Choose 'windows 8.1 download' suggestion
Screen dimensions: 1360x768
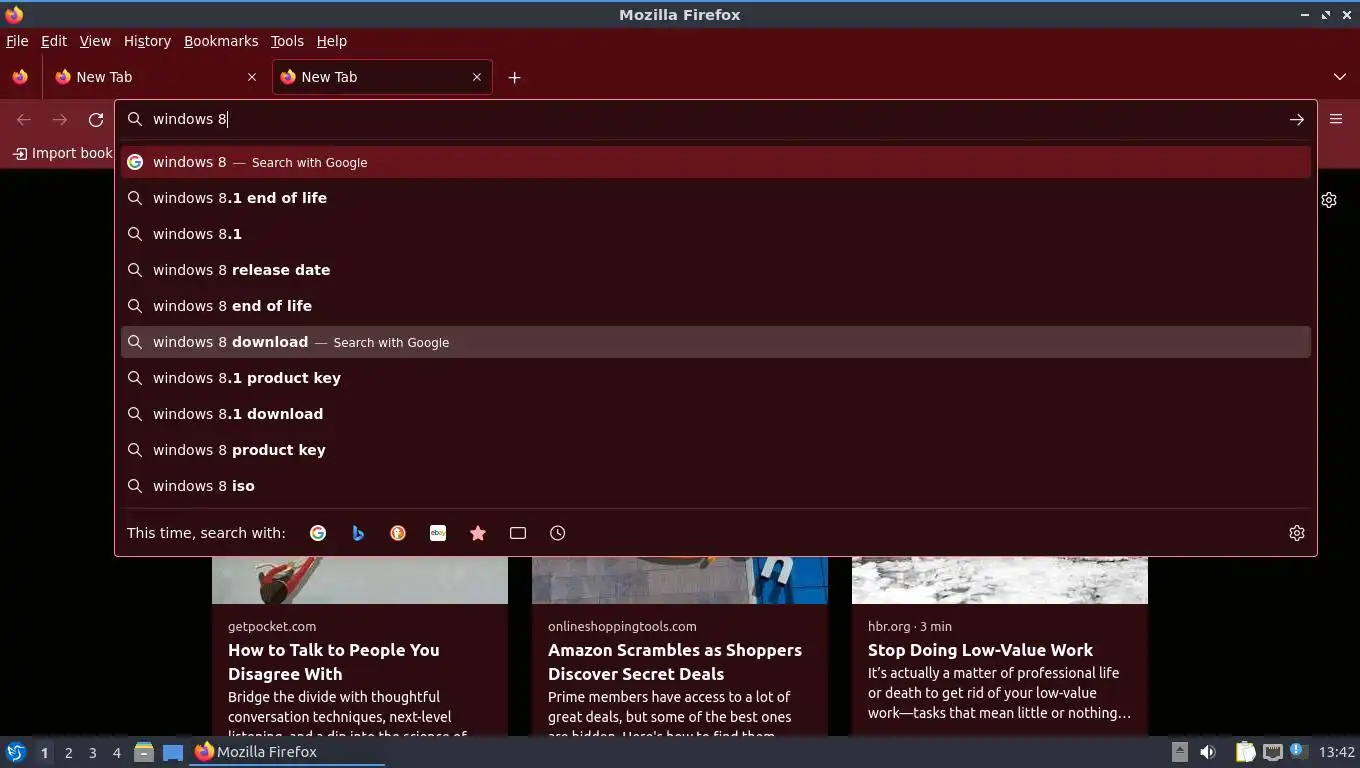click(x=716, y=414)
